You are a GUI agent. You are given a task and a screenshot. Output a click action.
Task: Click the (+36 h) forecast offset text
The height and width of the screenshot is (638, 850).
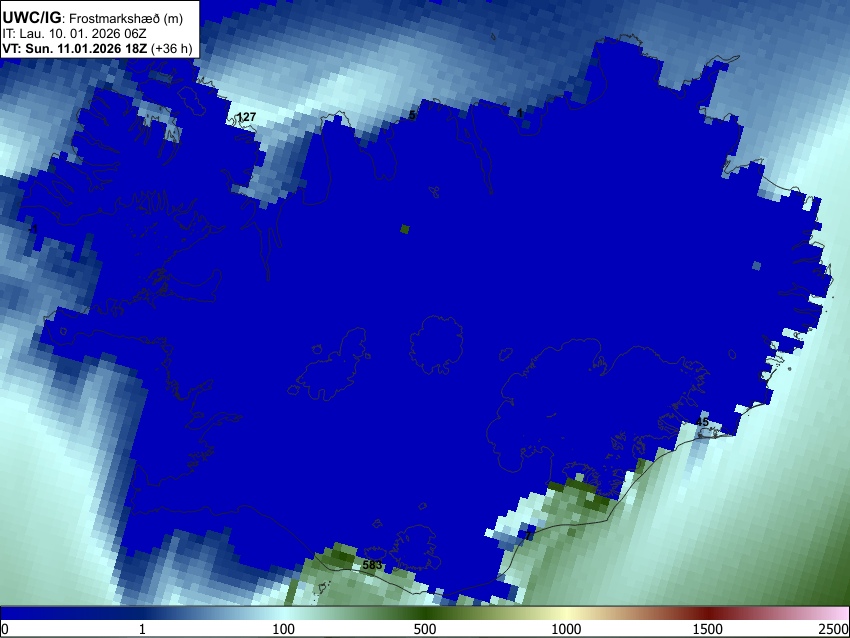[171, 49]
